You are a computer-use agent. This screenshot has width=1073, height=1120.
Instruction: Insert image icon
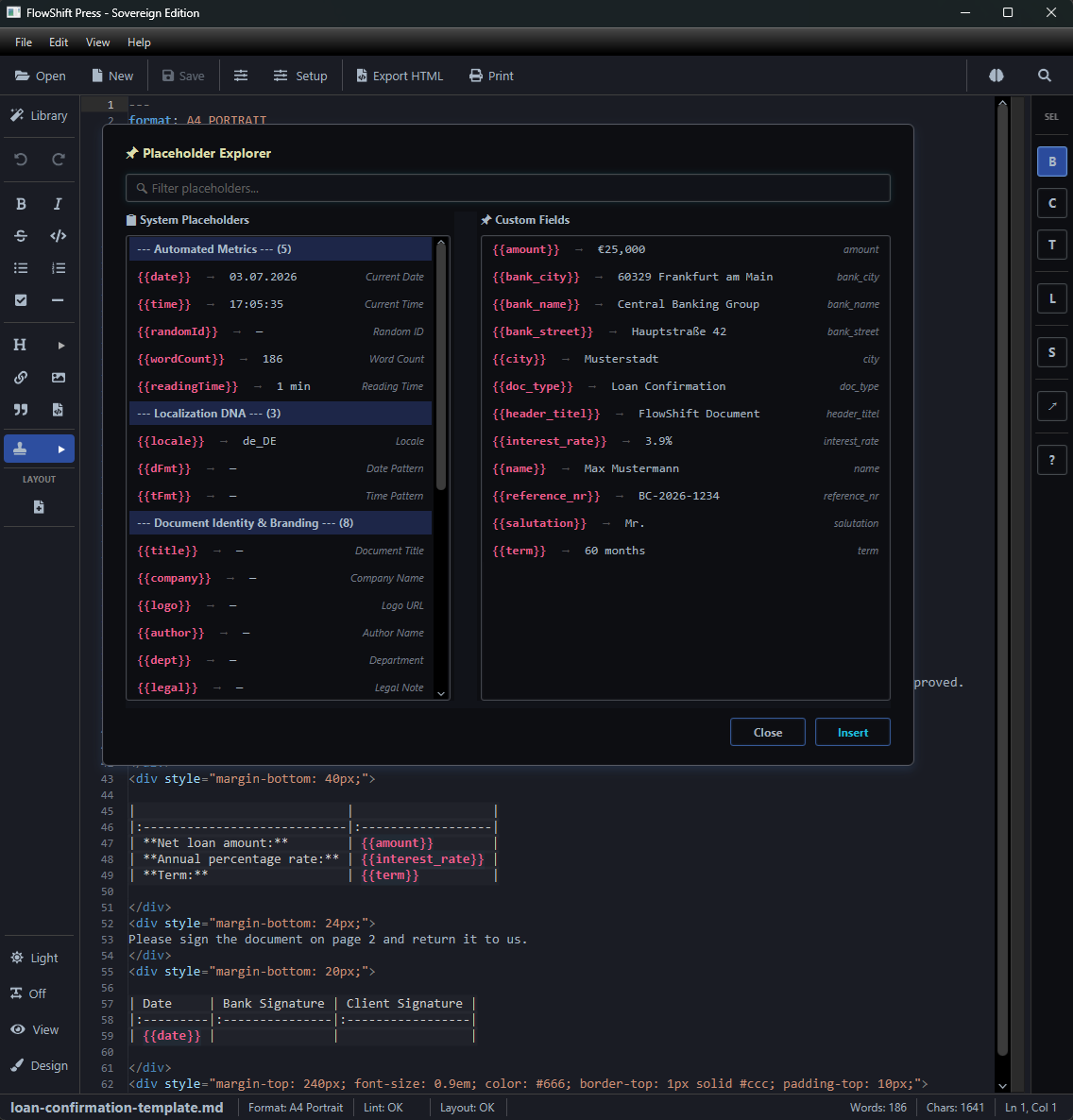(x=58, y=377)
